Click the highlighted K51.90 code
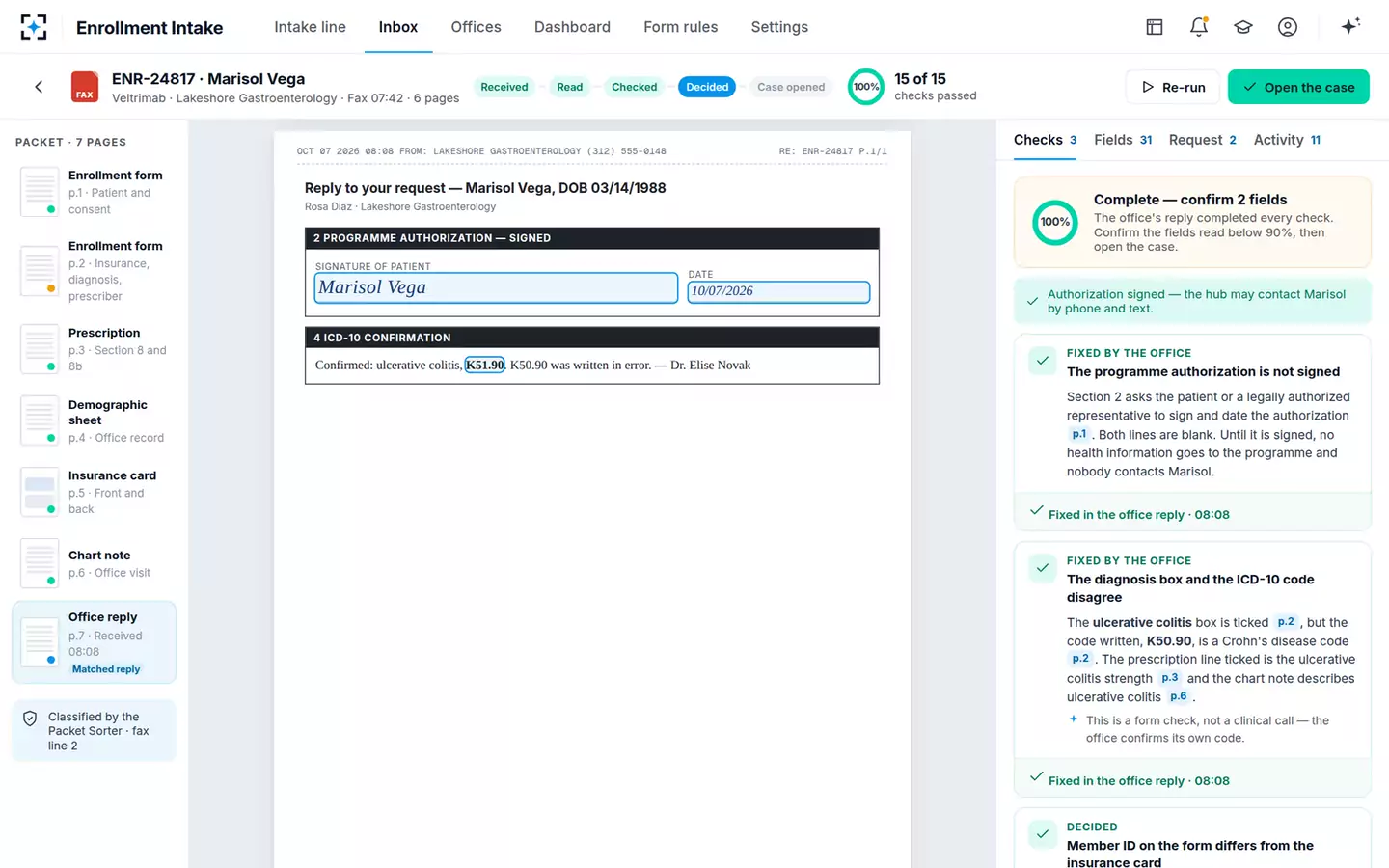The height and width of the screenshot is (868, 1389). point(485,365)
